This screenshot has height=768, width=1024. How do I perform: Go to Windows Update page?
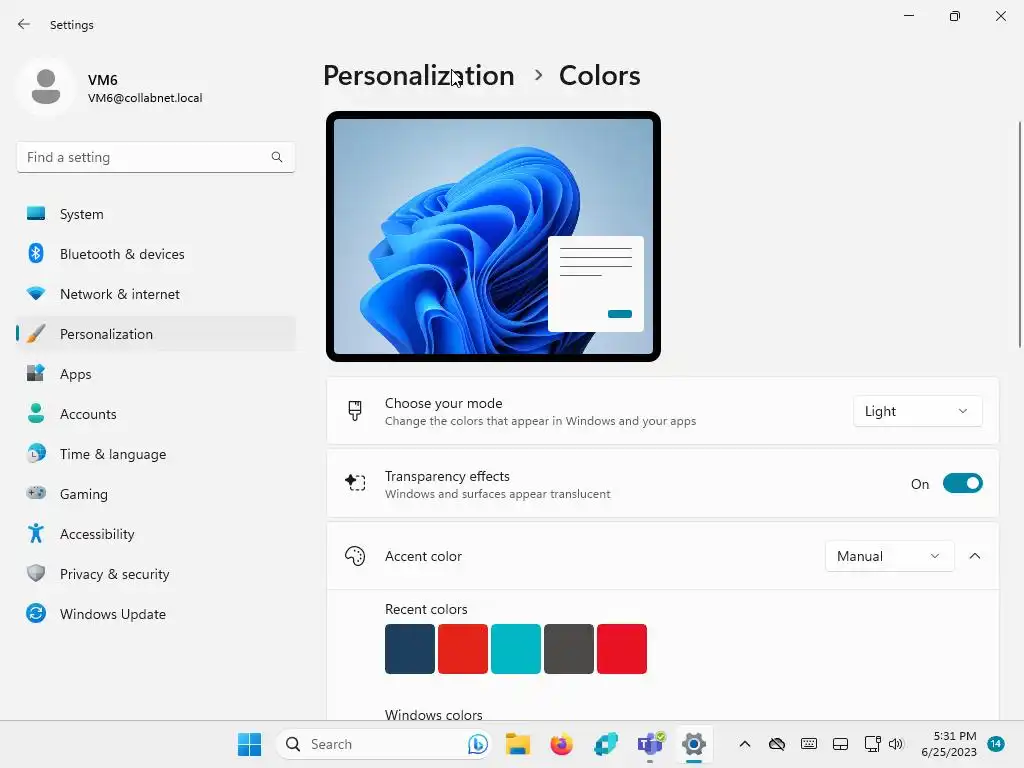pos(155,613)
